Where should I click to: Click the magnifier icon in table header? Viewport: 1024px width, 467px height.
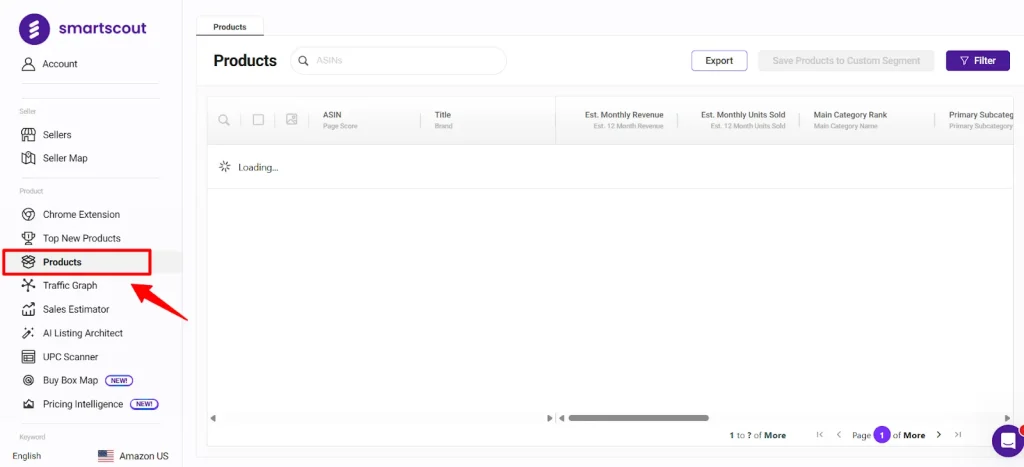pyautogui.click(x=224, y=120)
